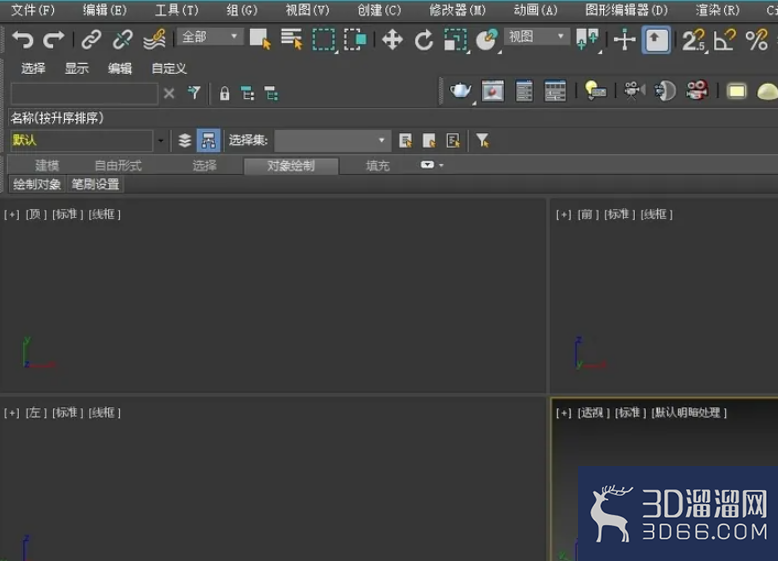This screenshot has width=778, height=561.
Task: Open the 默认 layer dropdown arrow
Action: [161, 141]
